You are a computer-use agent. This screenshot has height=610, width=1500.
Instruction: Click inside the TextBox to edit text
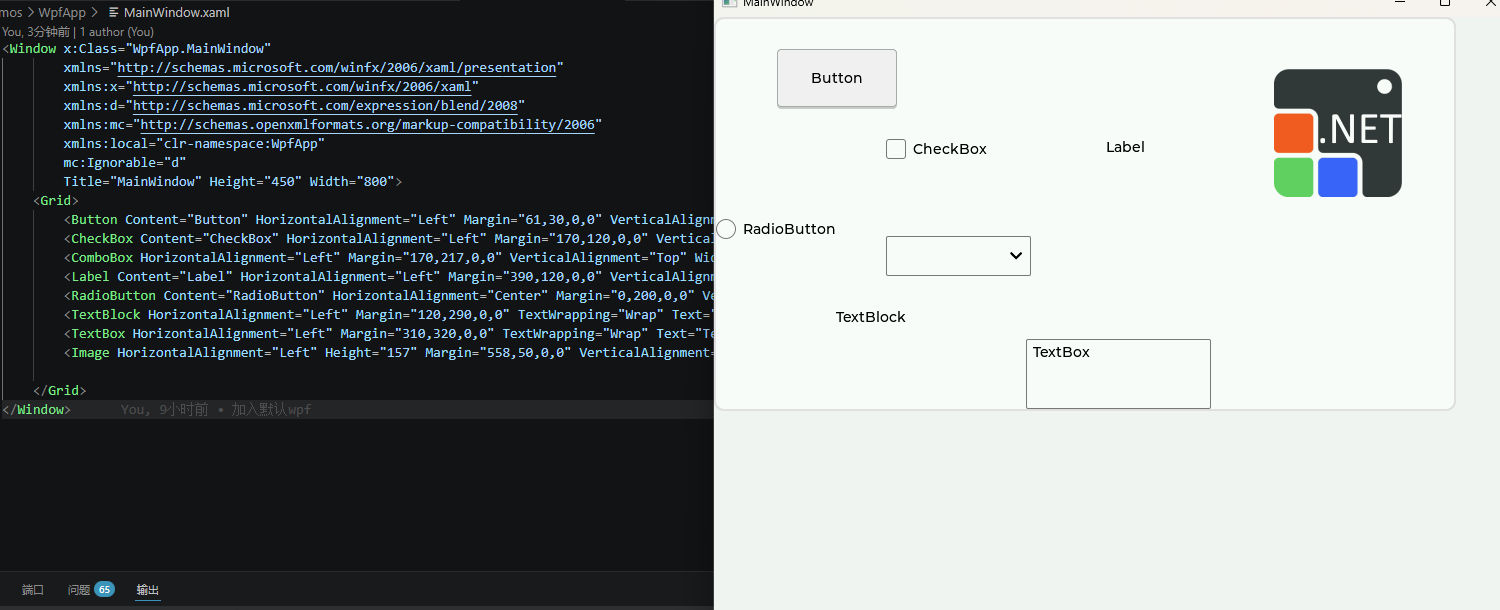[1118, 373]
